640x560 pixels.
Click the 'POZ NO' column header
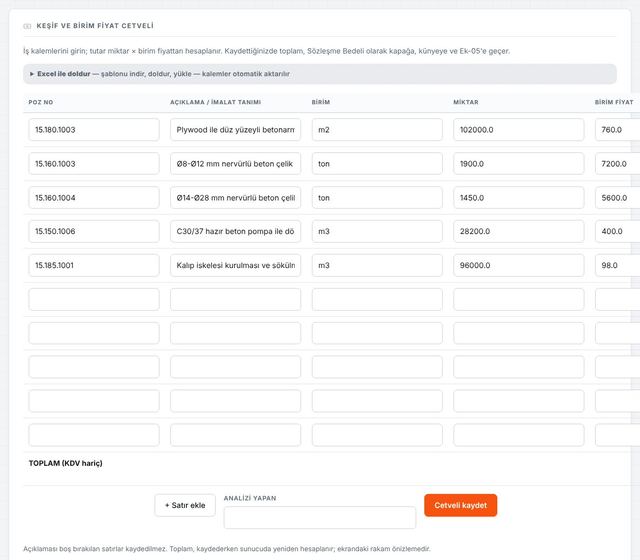[x=41, y=102]
